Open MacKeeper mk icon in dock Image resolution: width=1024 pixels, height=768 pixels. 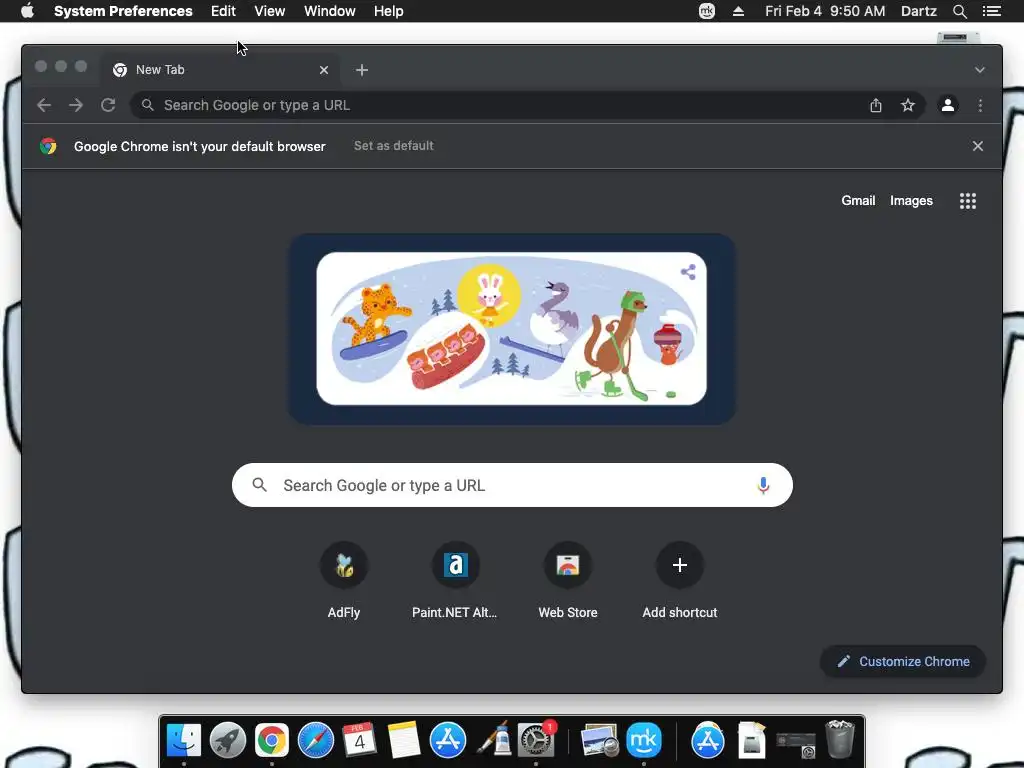pyautogui.click(x=644, y=741)
